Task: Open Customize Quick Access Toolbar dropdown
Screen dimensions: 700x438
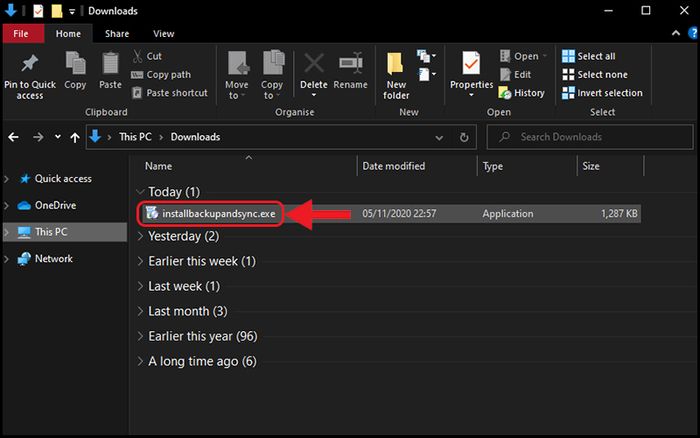Action: click(72, 12)
